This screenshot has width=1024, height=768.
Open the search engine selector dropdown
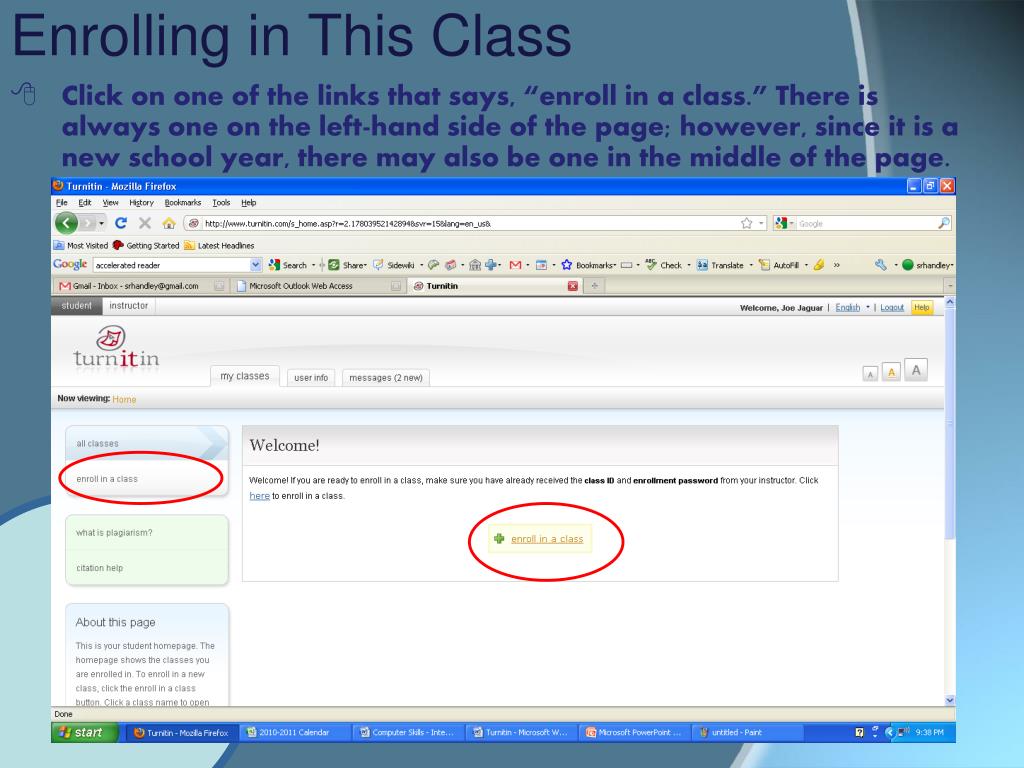point(784,223)
